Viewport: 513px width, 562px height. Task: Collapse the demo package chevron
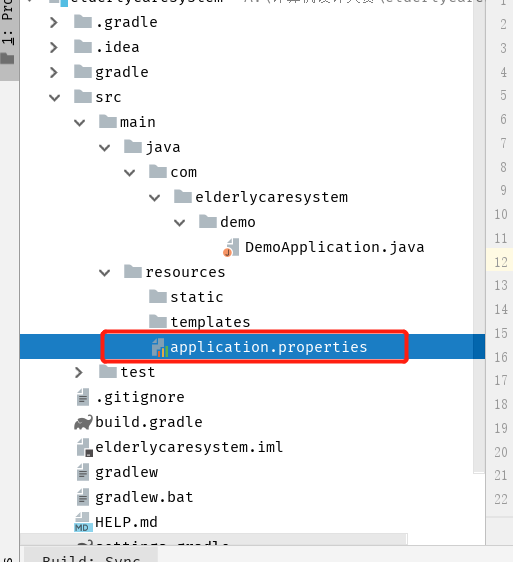tap(179, 223)
